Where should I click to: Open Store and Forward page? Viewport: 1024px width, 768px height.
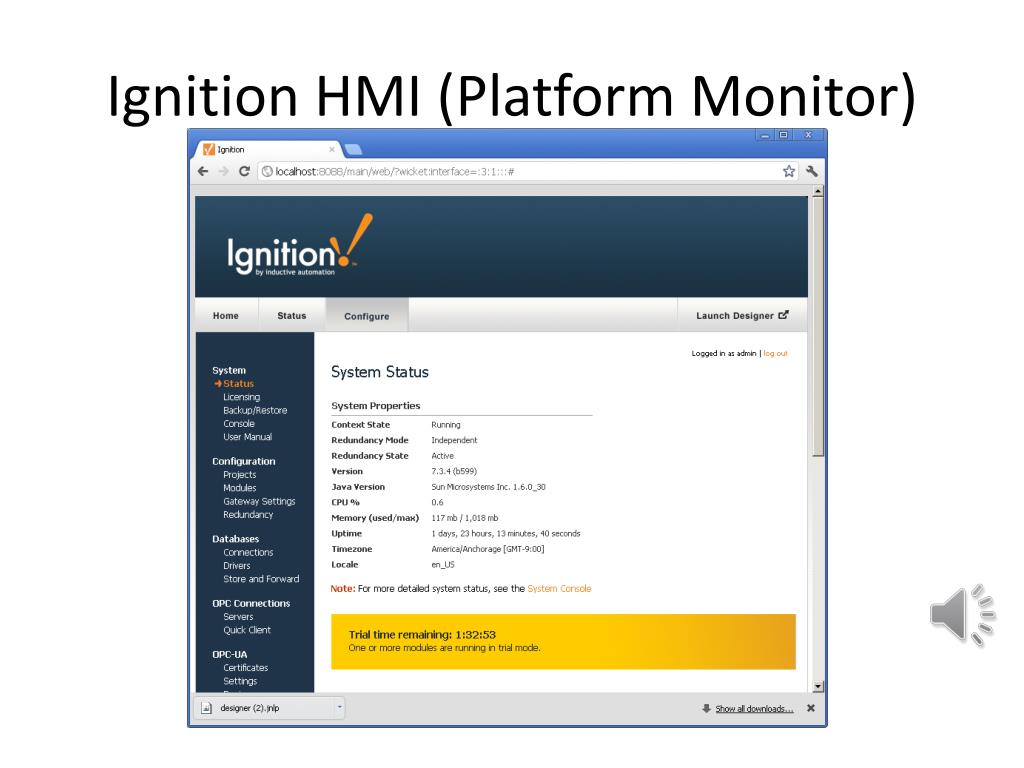coord(261,579)
